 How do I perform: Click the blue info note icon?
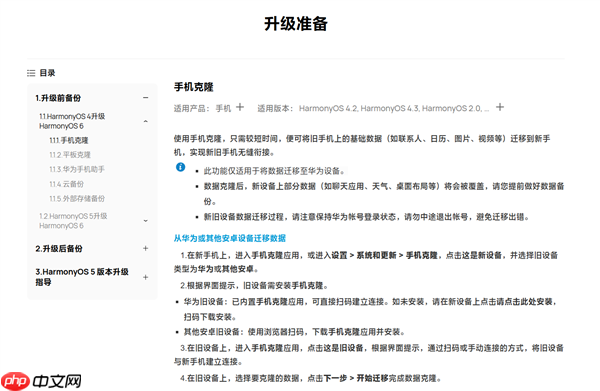coord(181,167)
